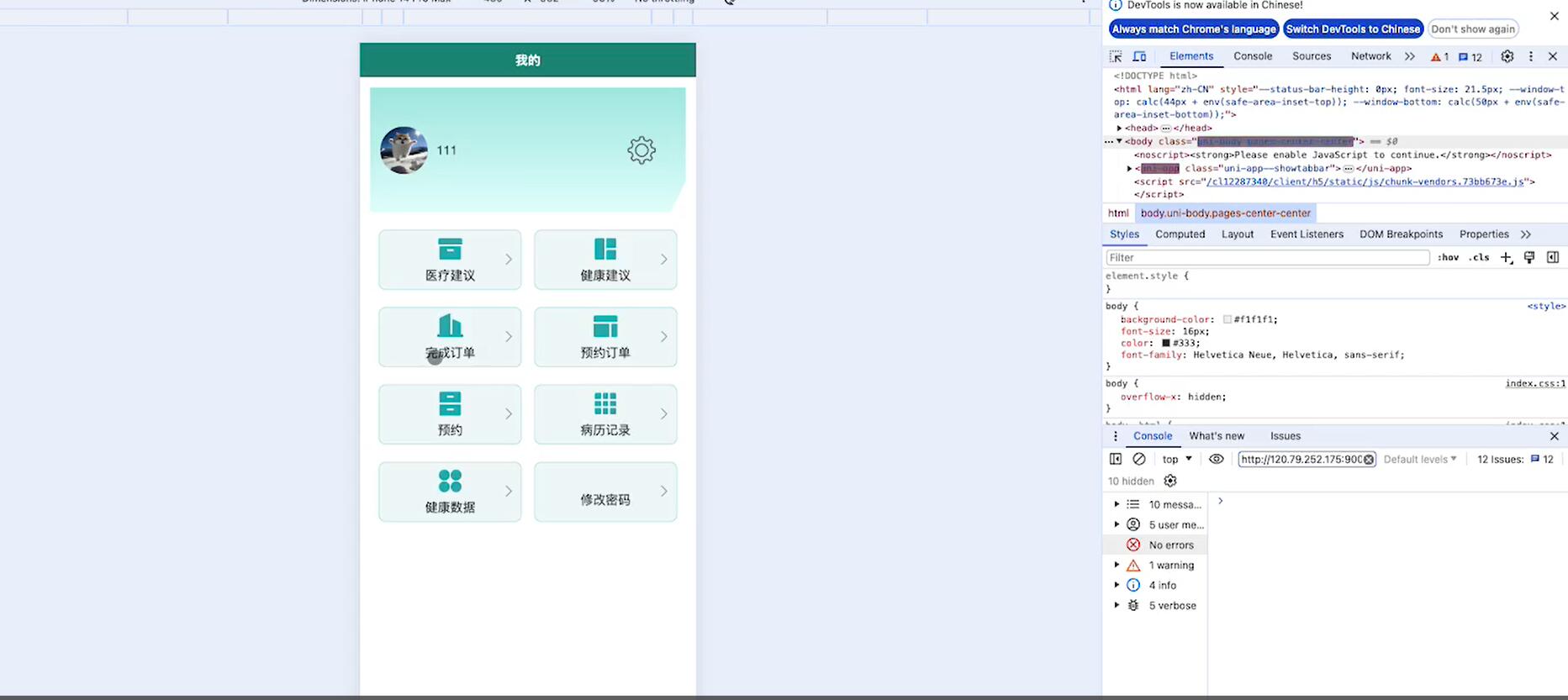Screen dimensions: 1568x700
Task: Open the Event Listeners tab
Action: pos(1307,234)
